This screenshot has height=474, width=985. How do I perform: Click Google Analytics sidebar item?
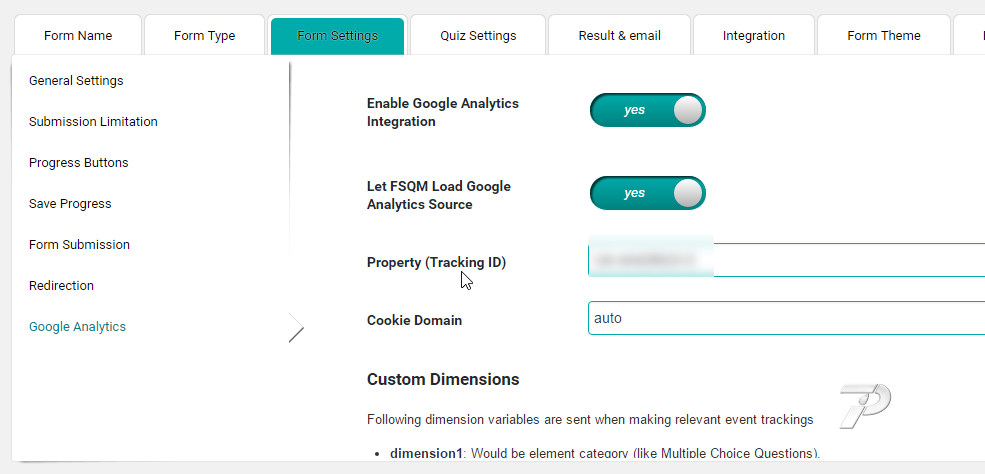click(77, 327)
